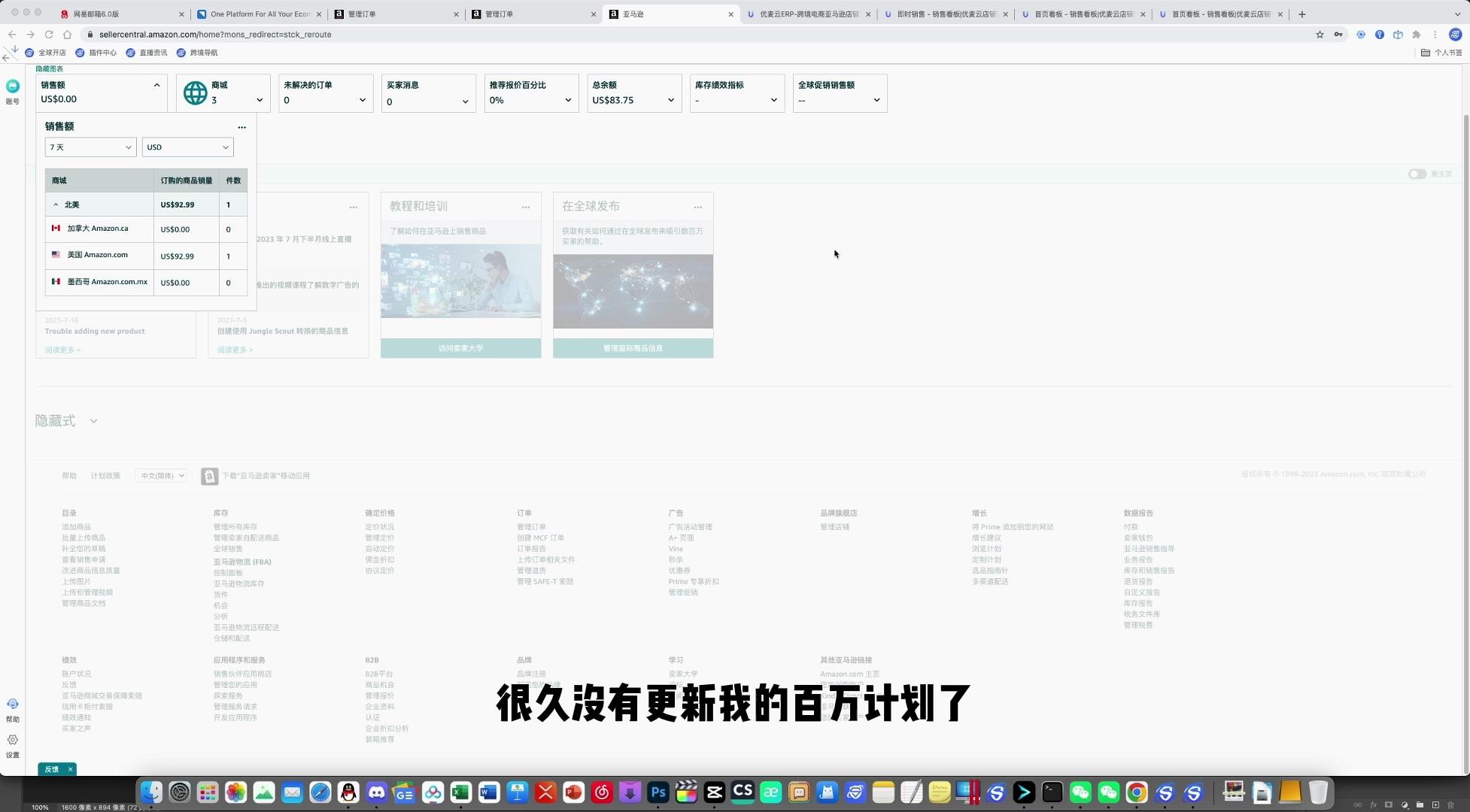Screen dimensions: 1470x812
Task: Expand the 隐藏式 section
Action: click(x=93, y=421)
